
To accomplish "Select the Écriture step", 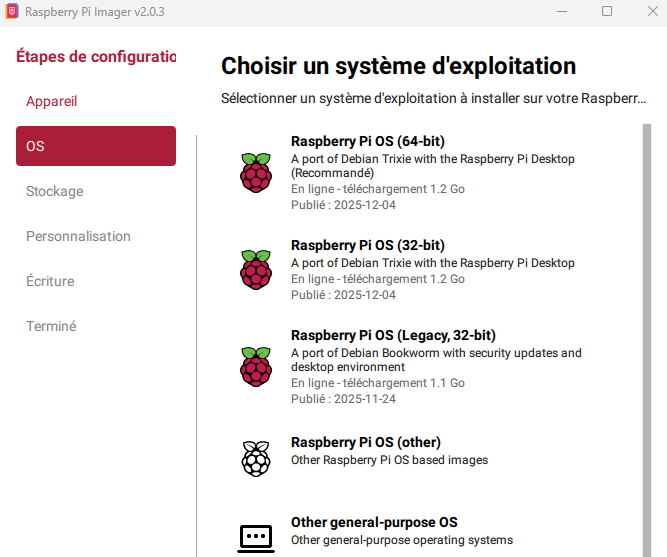I will [50, 281].
